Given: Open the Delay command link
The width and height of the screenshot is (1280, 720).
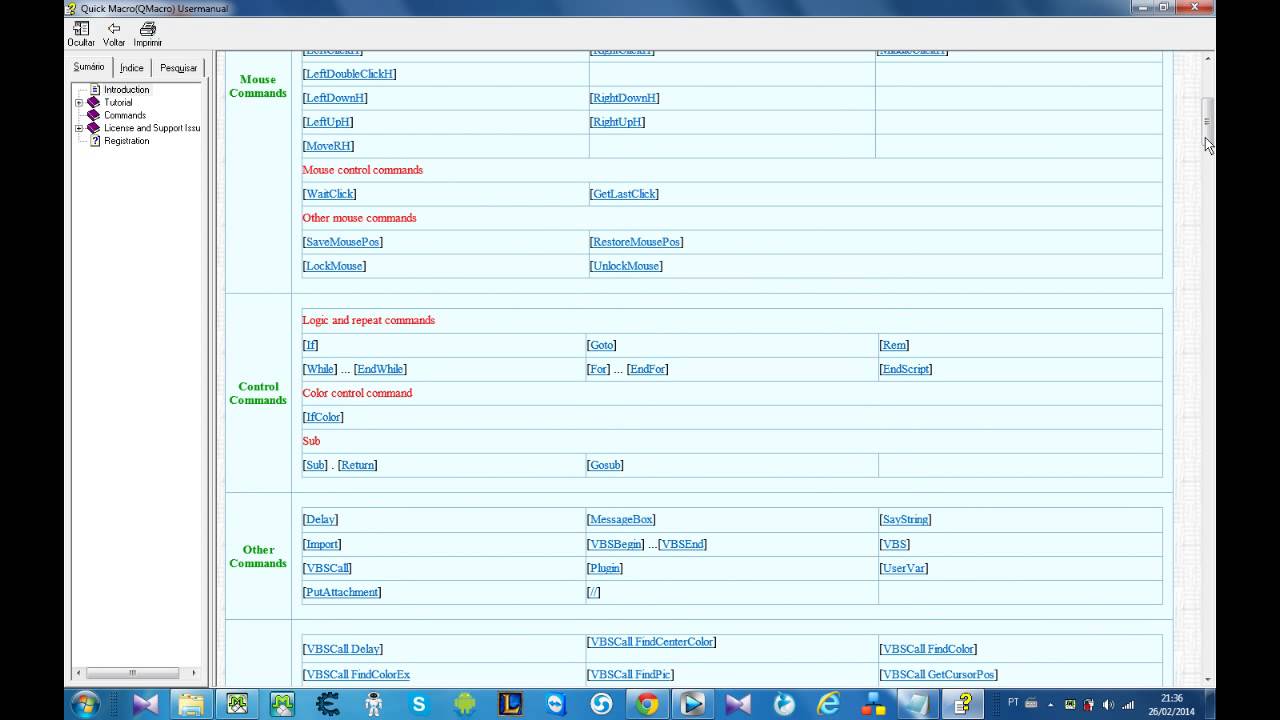Looking at the screenshot, I should click(320, 520).
